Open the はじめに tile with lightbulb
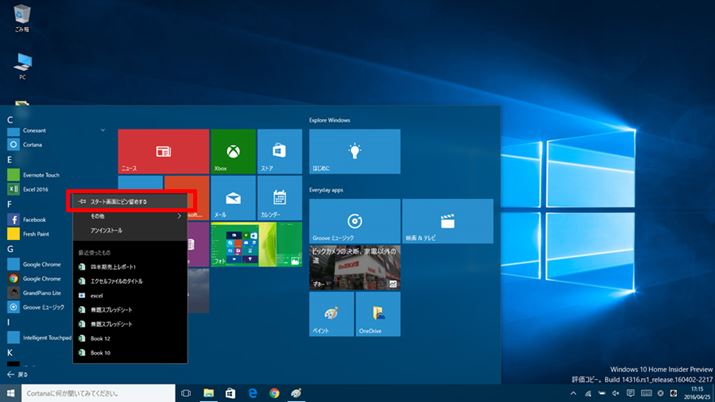Image resolution: width=715 pixels, height=402 pixels. (x=354, y=151)
